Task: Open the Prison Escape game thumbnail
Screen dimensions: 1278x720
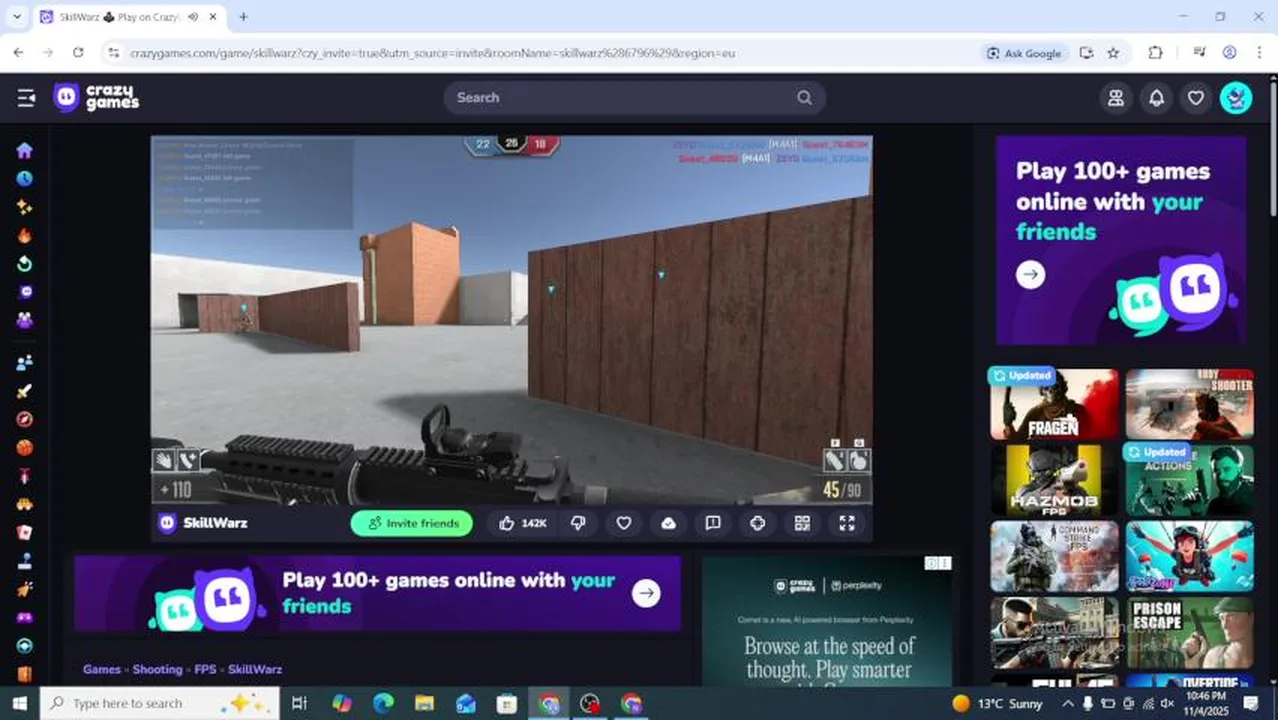Action: coord(1190,632)
